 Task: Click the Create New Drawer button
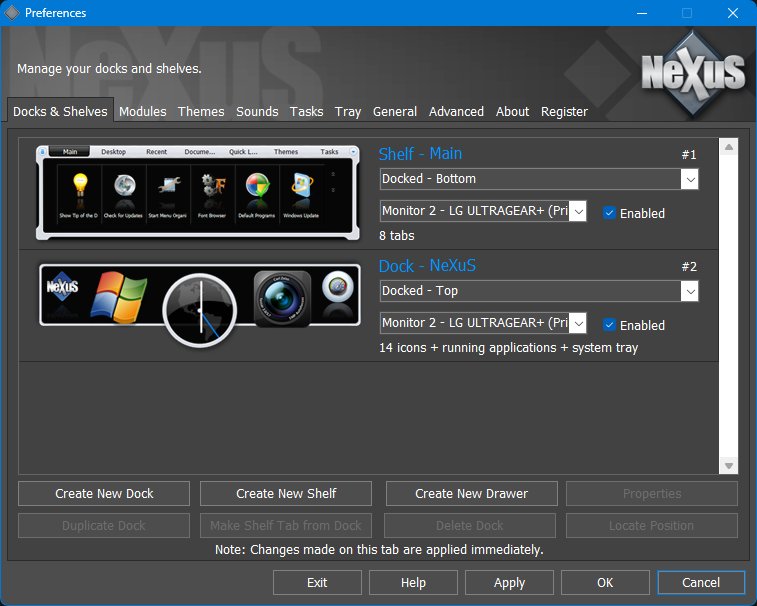click(x=471, y=493)
